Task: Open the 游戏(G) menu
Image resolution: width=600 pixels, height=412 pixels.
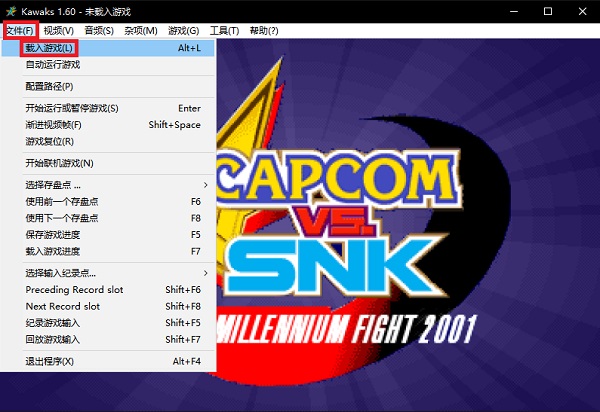Action: [184, 31]
